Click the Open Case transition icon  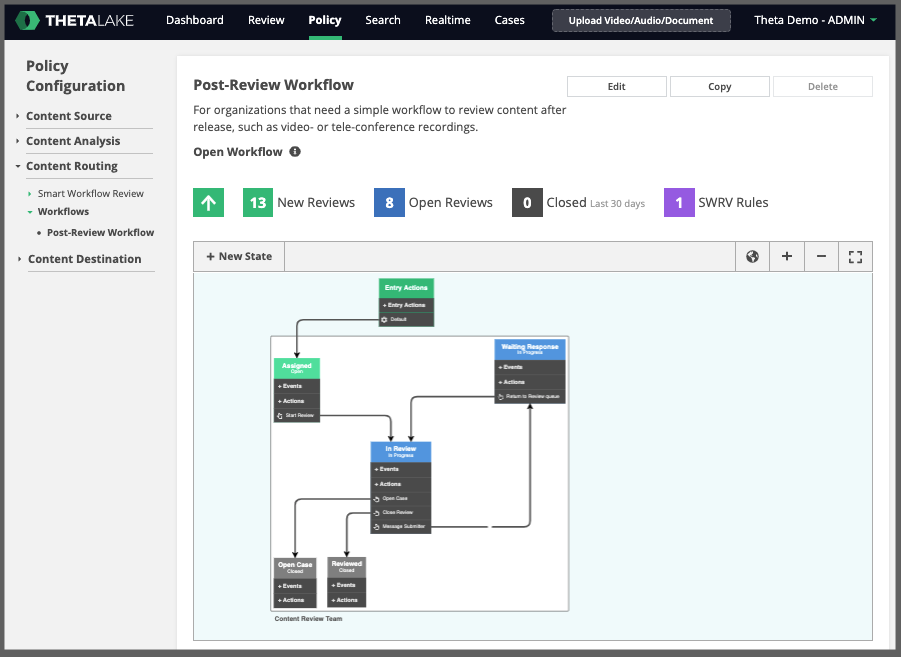[376, 499]
